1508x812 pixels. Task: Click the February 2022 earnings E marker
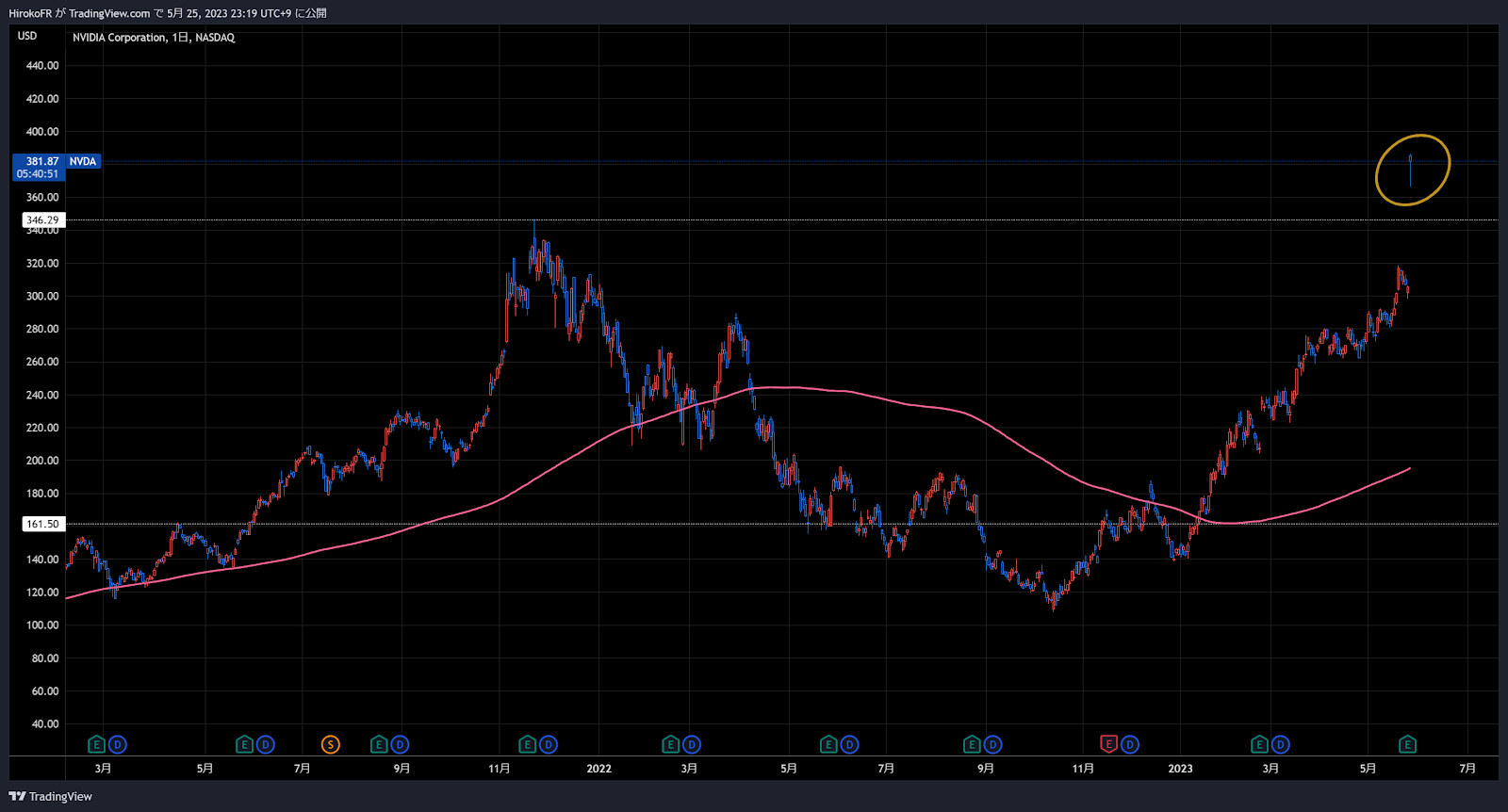tap(671, 744)
